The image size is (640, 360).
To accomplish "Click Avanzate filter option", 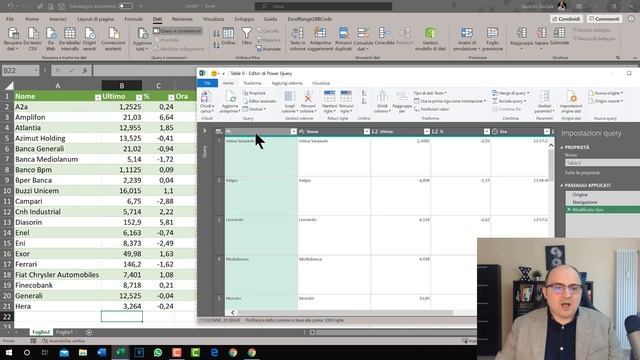I will coord(269,49).
